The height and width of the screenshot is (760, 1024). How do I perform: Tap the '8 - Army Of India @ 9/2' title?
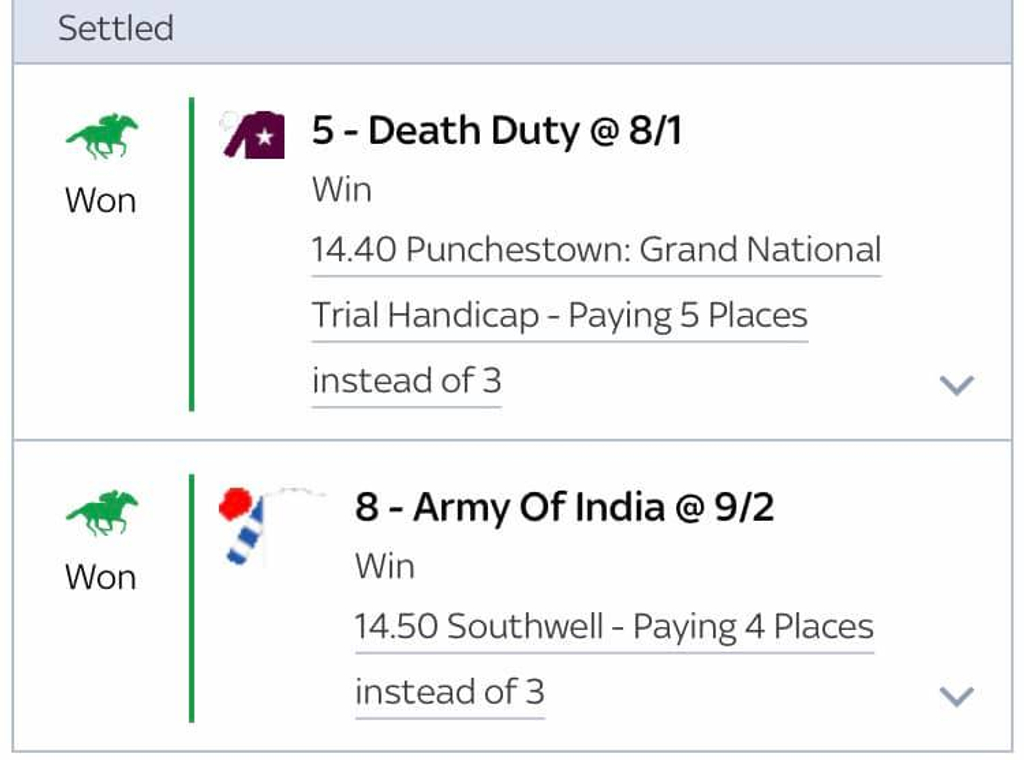click(564, 507)
